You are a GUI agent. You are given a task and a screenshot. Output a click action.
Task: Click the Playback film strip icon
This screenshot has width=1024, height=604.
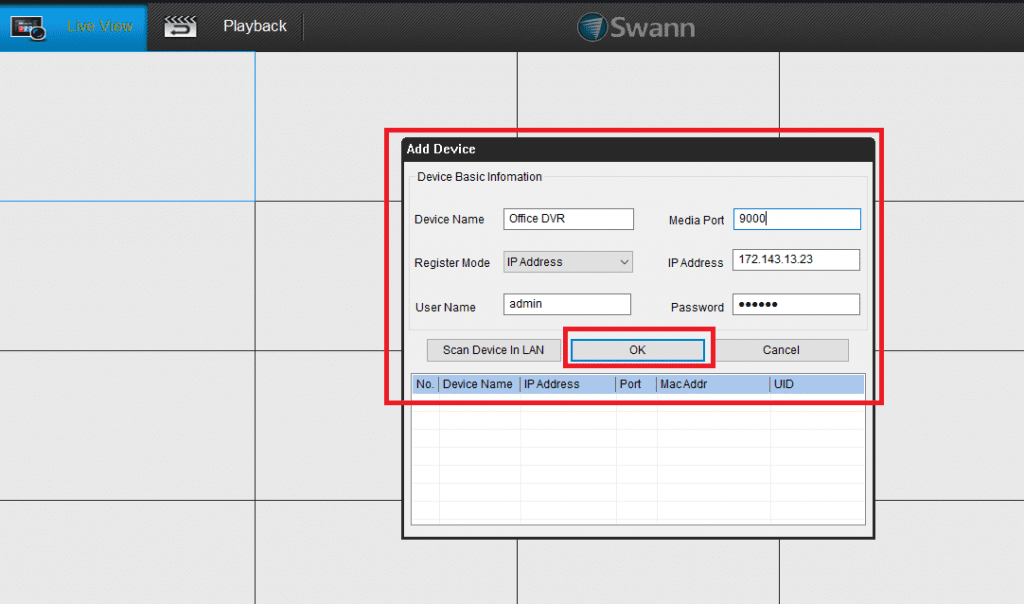183,26
